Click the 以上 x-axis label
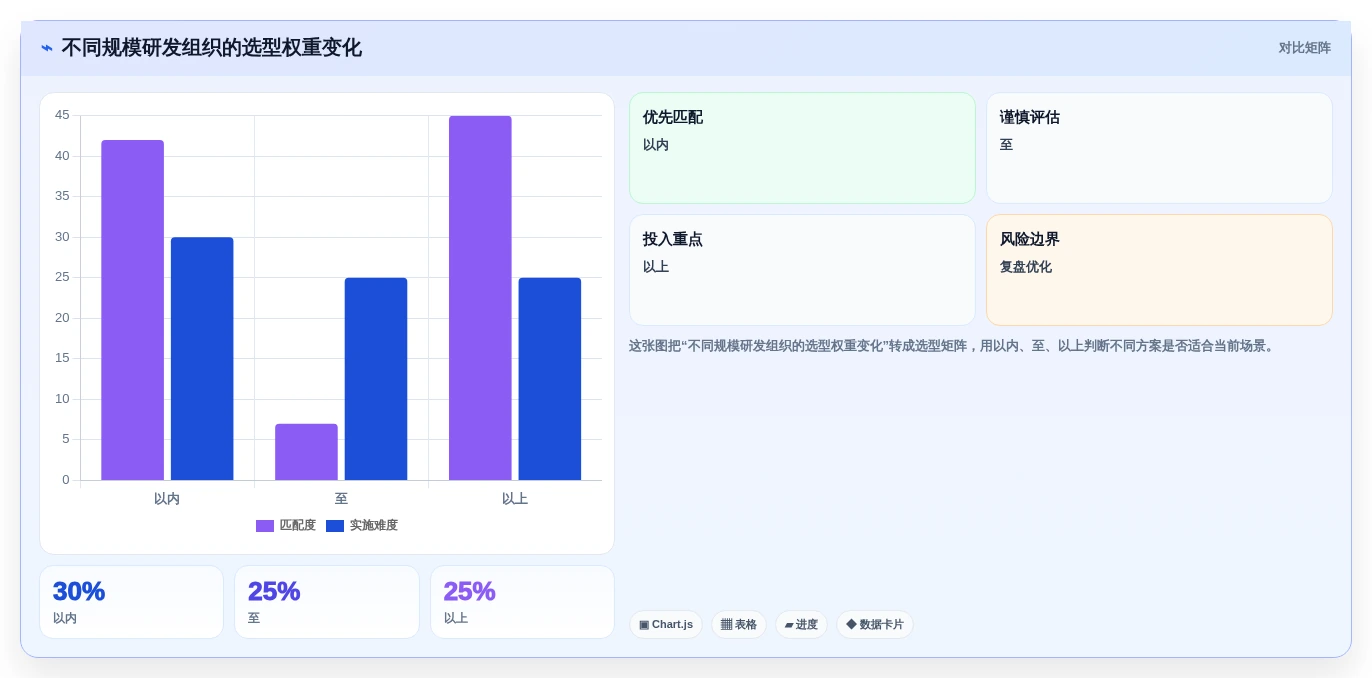Image resolution: width=1372 pixels, height=678 pixels. coord(515,498)
